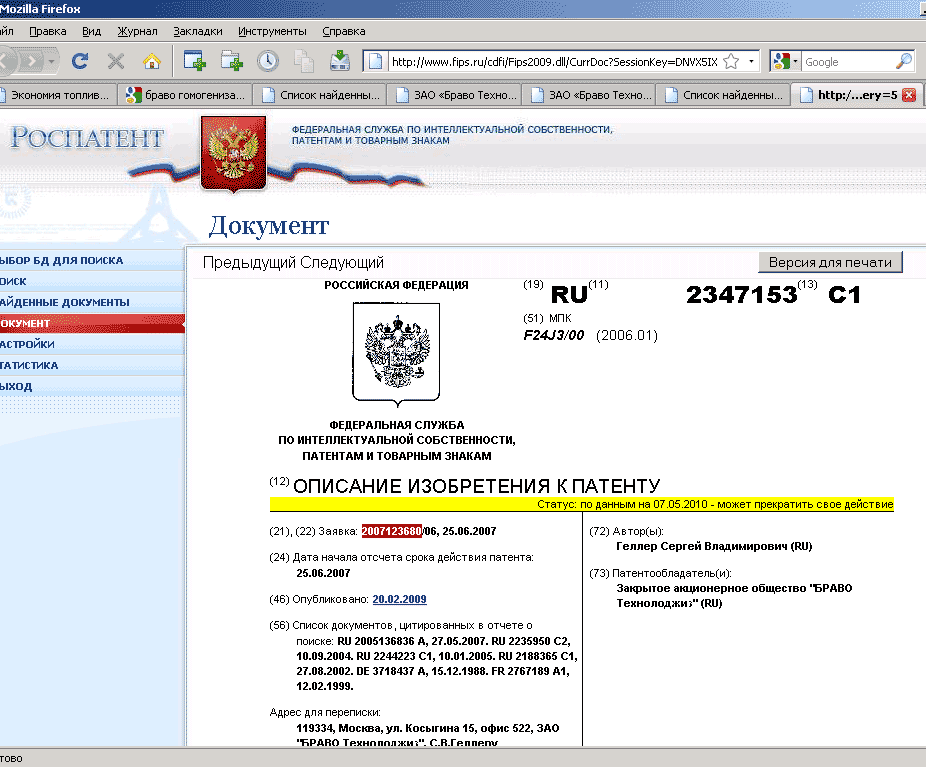Go to the Home page
The height and width of the screenshot is (768, 926).
tap(152, 61)
